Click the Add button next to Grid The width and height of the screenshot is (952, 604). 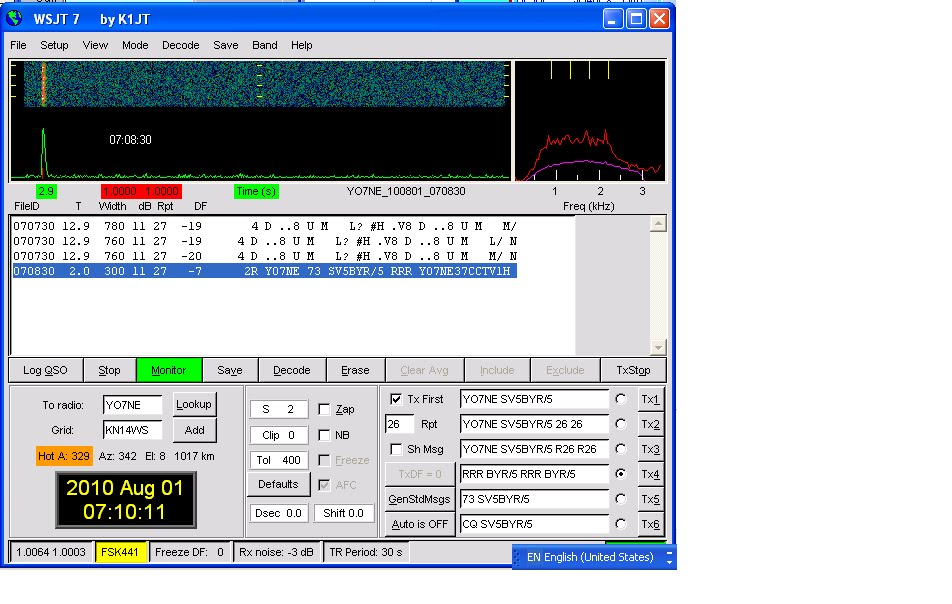click(194, 430)
